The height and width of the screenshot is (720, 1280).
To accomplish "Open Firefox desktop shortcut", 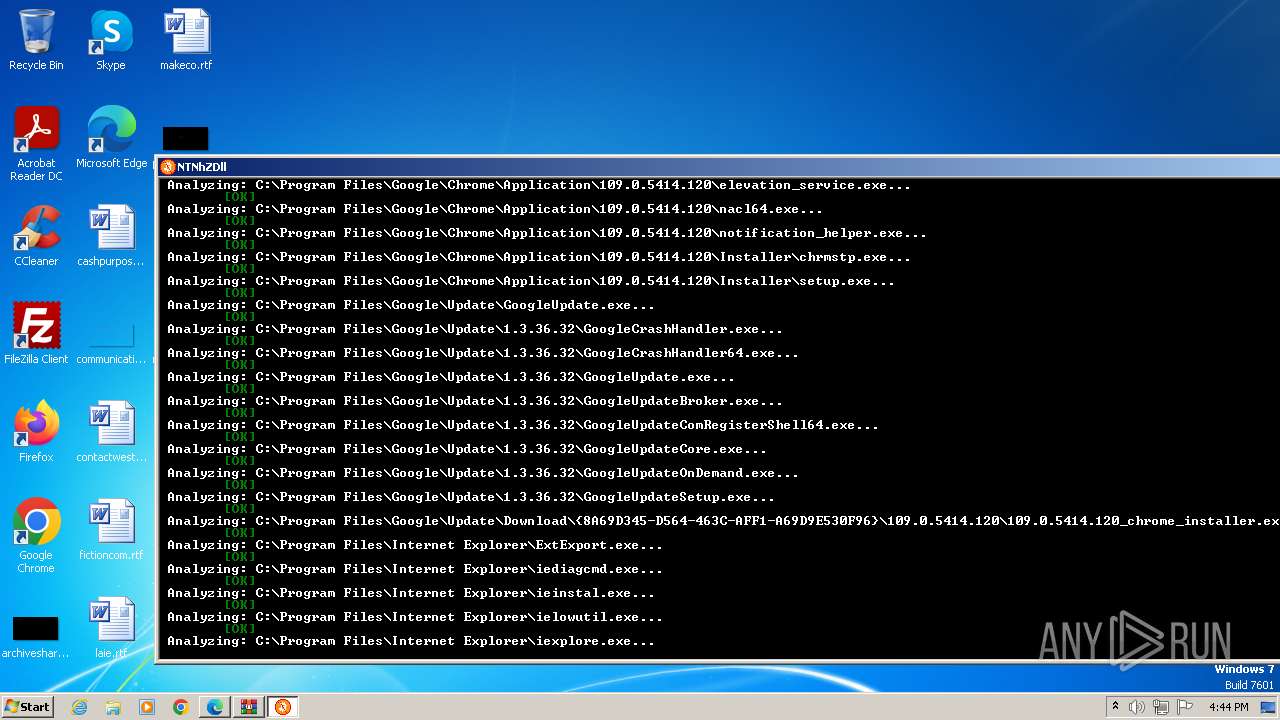I will click(x=36, y=432).
